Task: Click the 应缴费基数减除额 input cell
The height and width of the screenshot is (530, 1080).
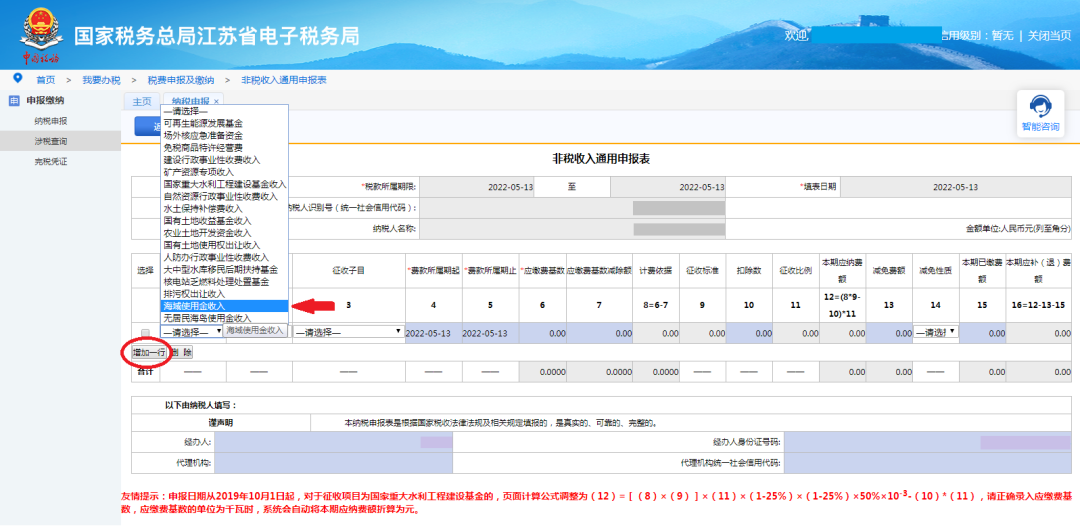Action: tap(599, 332)
